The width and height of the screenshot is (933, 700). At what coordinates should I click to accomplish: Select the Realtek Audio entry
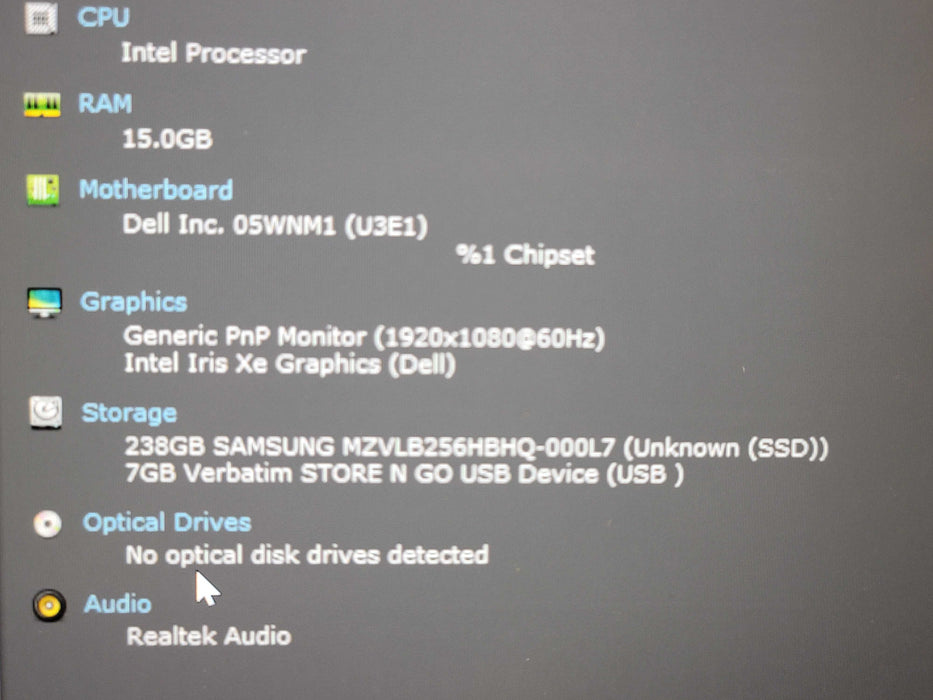click(x=209, y=636)
